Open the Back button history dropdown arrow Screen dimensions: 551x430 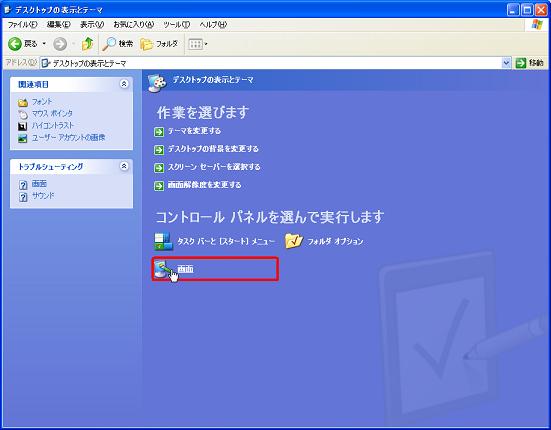coord(44,44)
